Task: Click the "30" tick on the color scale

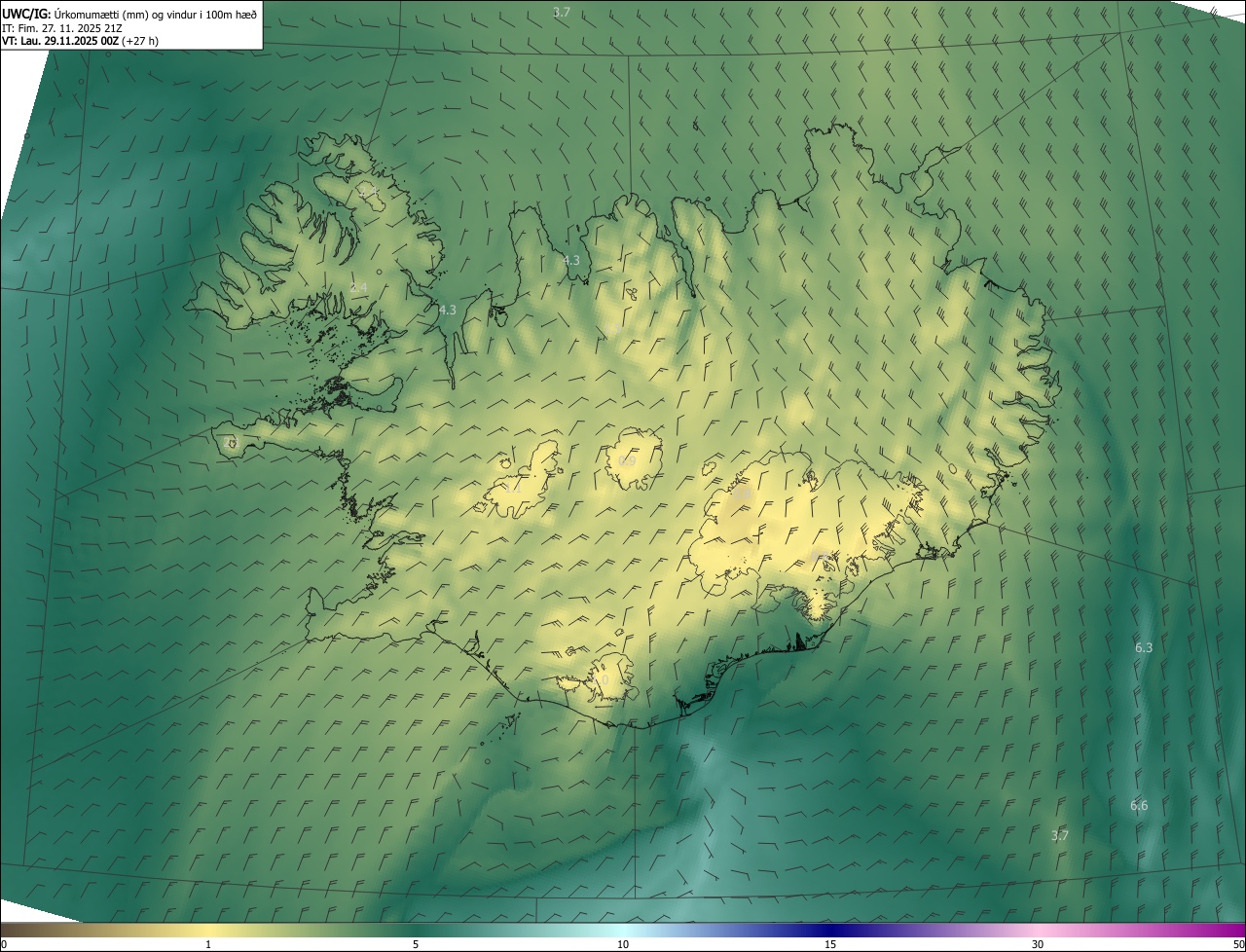Action: pos(1038,944)
